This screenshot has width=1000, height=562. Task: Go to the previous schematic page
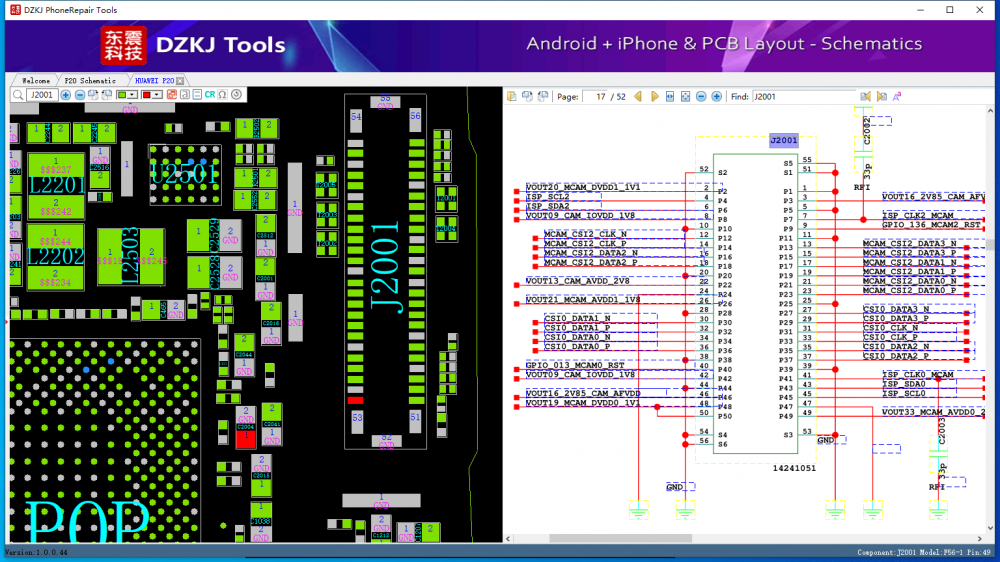638,97
